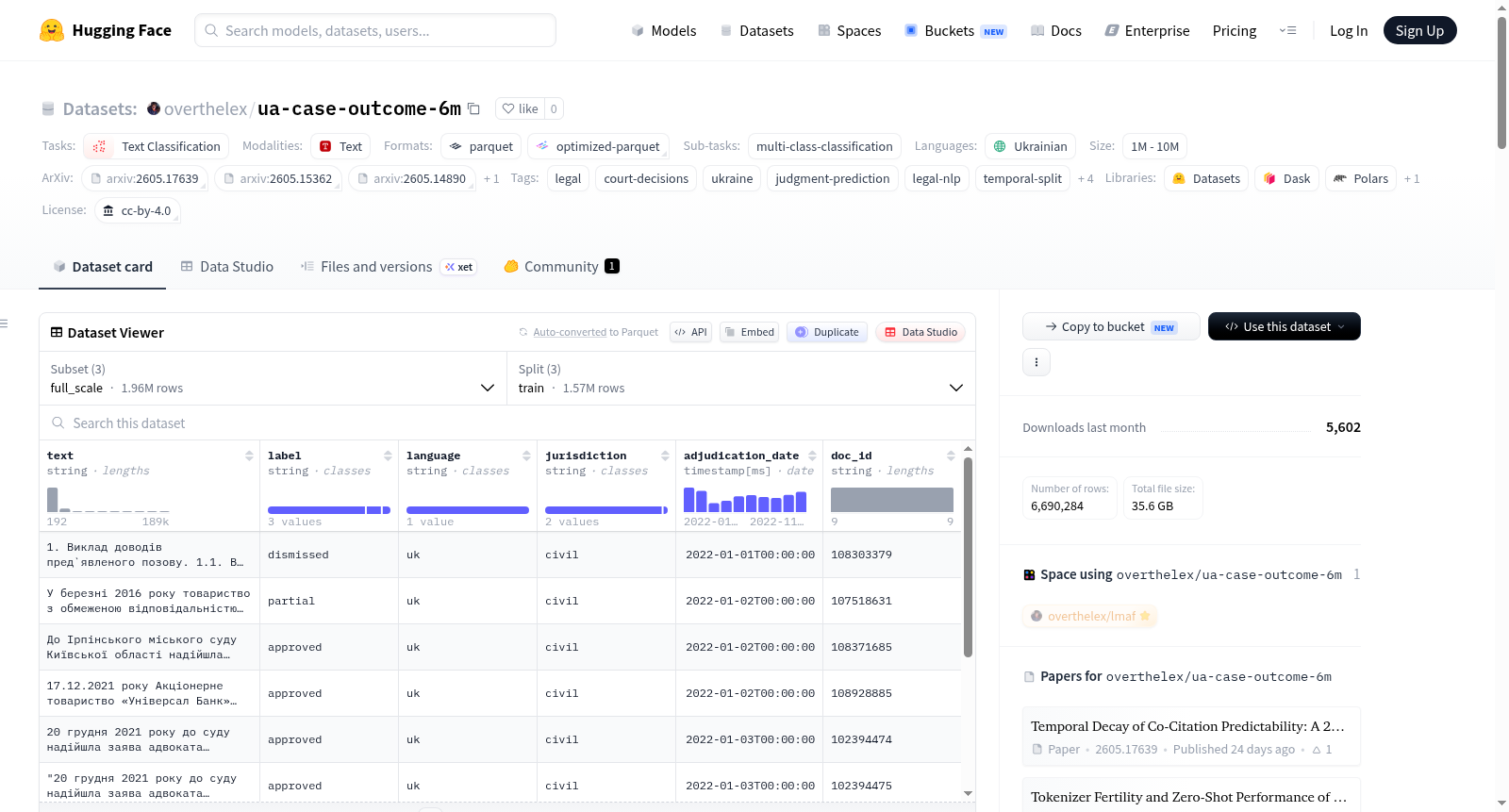1509x812 pixels.
Task: Focus the search models, datasets, users field
Action: coord(375,30)
